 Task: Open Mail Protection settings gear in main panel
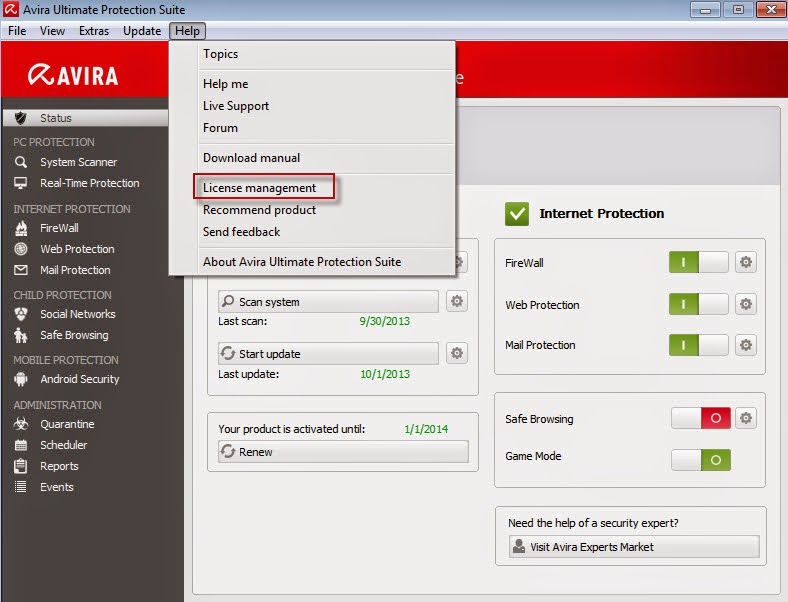[746, 345]
